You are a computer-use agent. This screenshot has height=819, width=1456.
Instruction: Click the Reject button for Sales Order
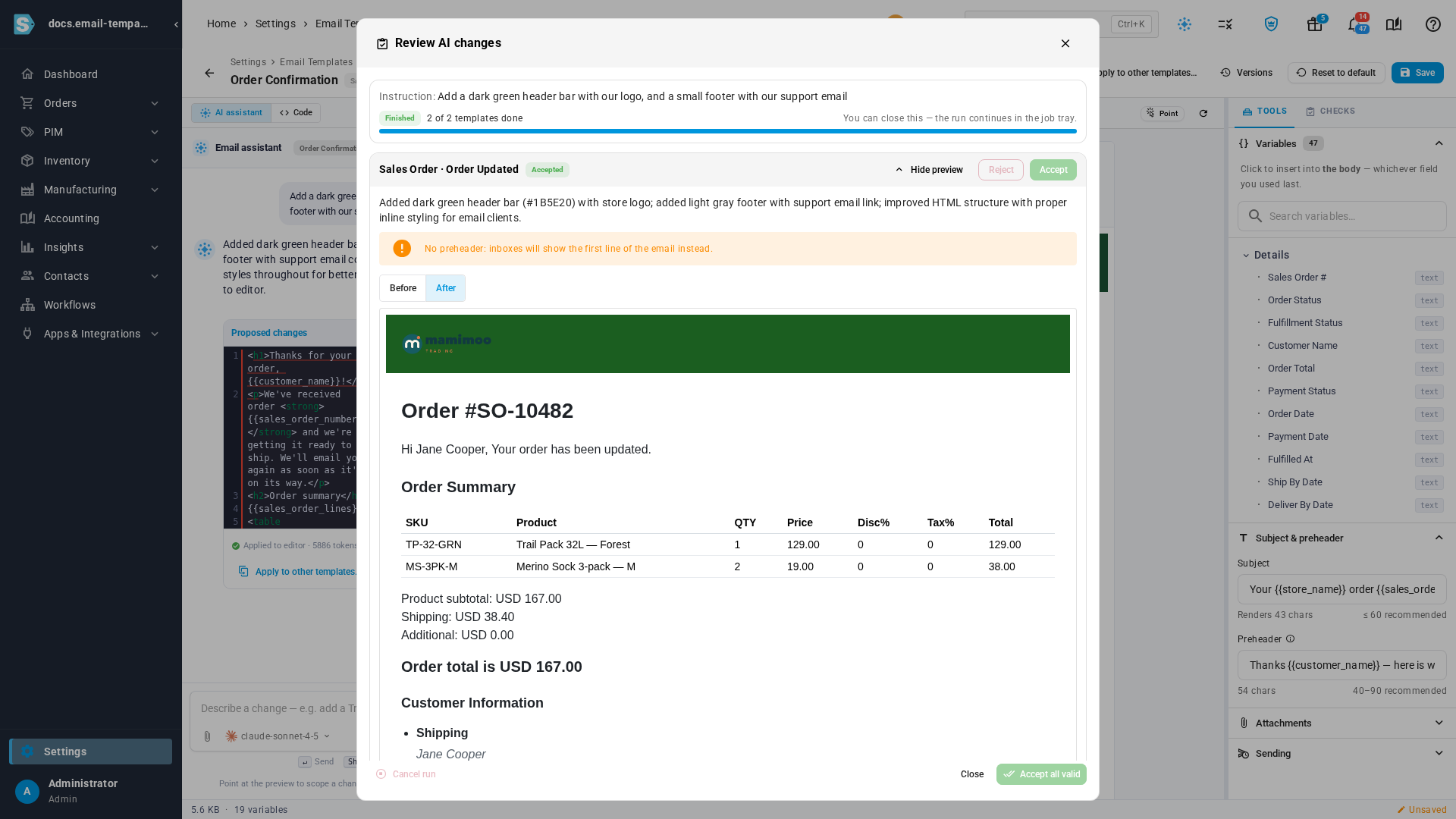[x=1000, y=170]
